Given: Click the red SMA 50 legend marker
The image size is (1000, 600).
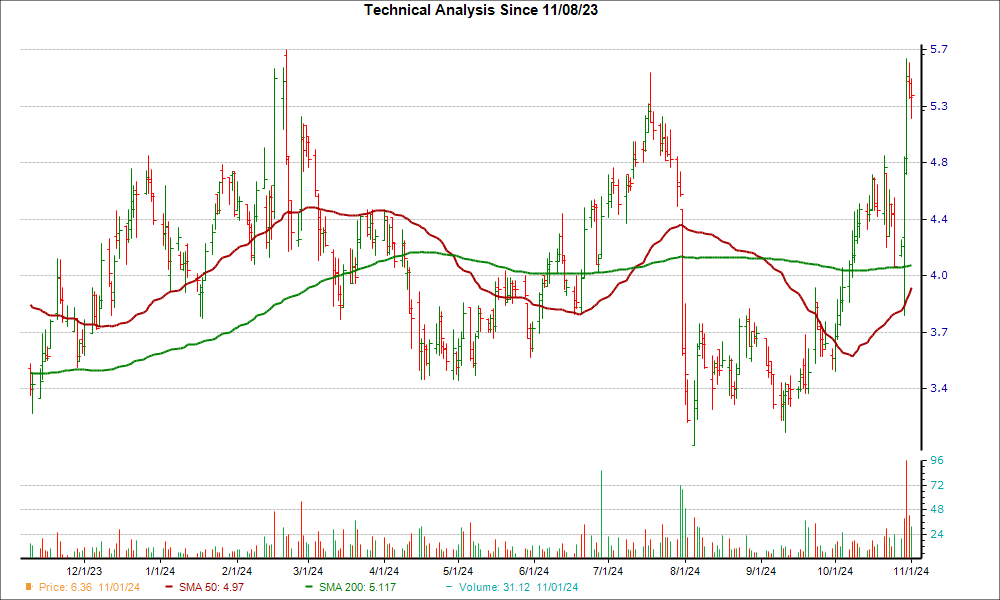Looking at the screenshot, I should point(169,587).
